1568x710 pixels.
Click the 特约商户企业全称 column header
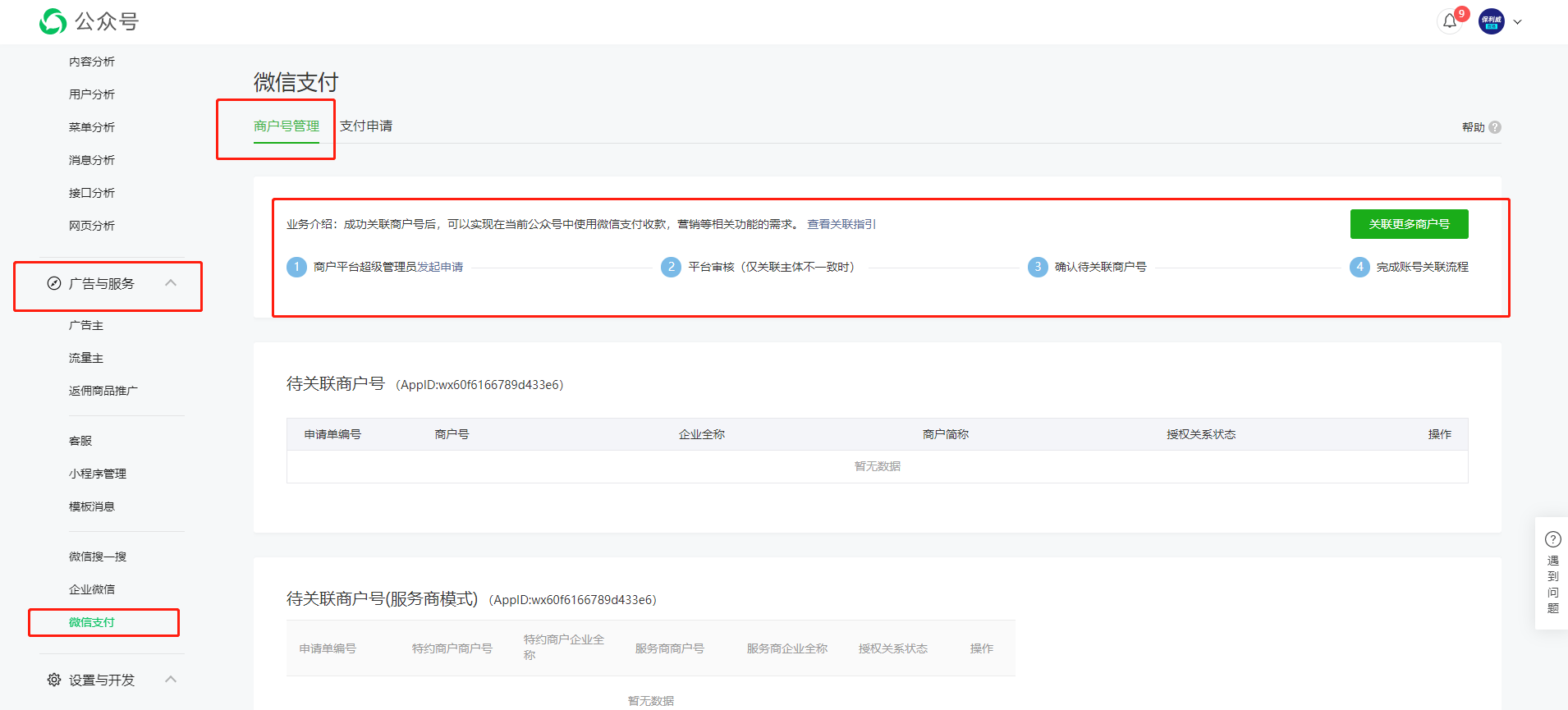click(564, 647)
